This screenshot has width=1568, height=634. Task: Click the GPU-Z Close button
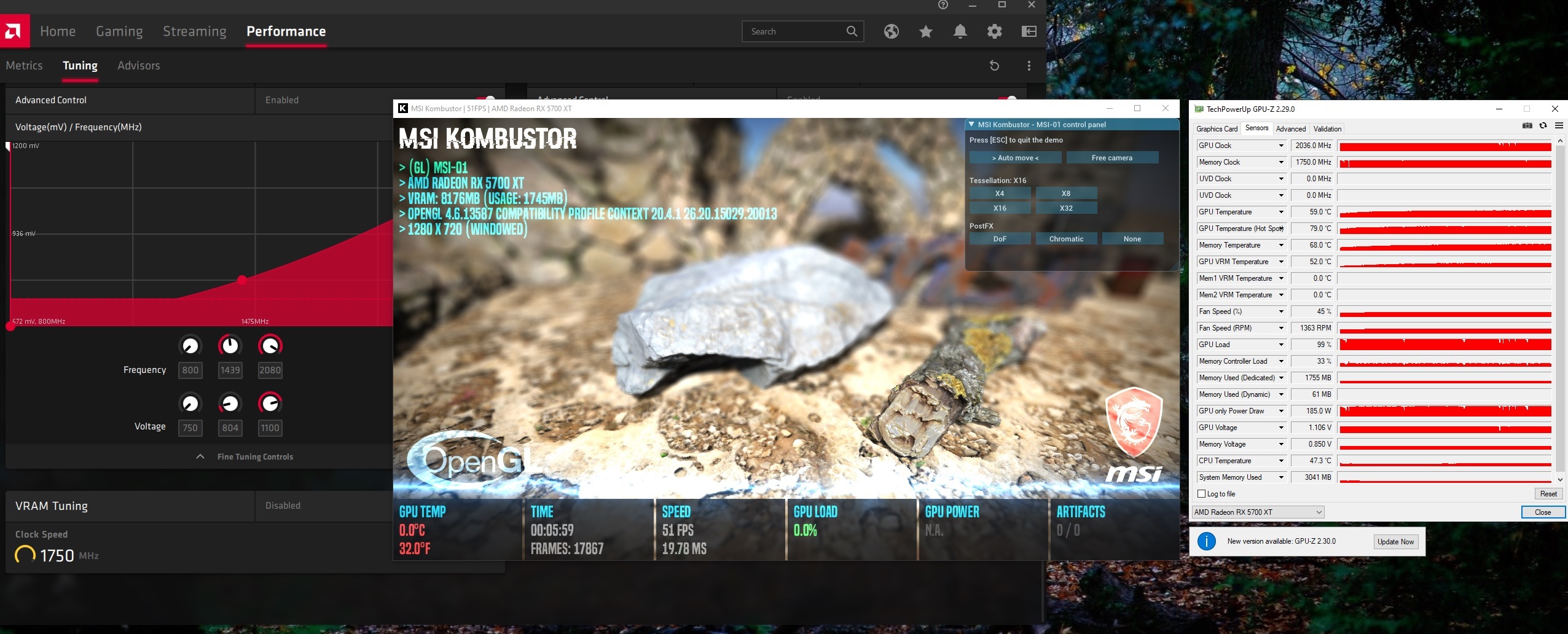point(1543,512)
